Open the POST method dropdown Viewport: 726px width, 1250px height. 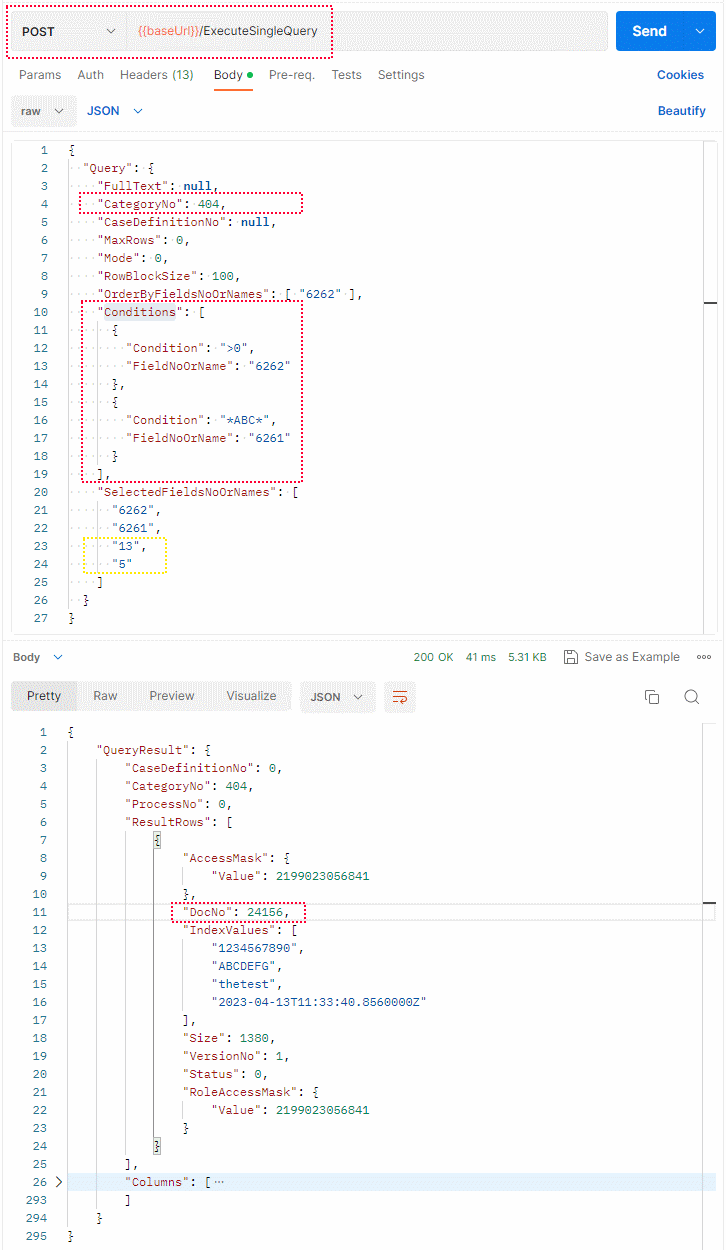[65, 31]
